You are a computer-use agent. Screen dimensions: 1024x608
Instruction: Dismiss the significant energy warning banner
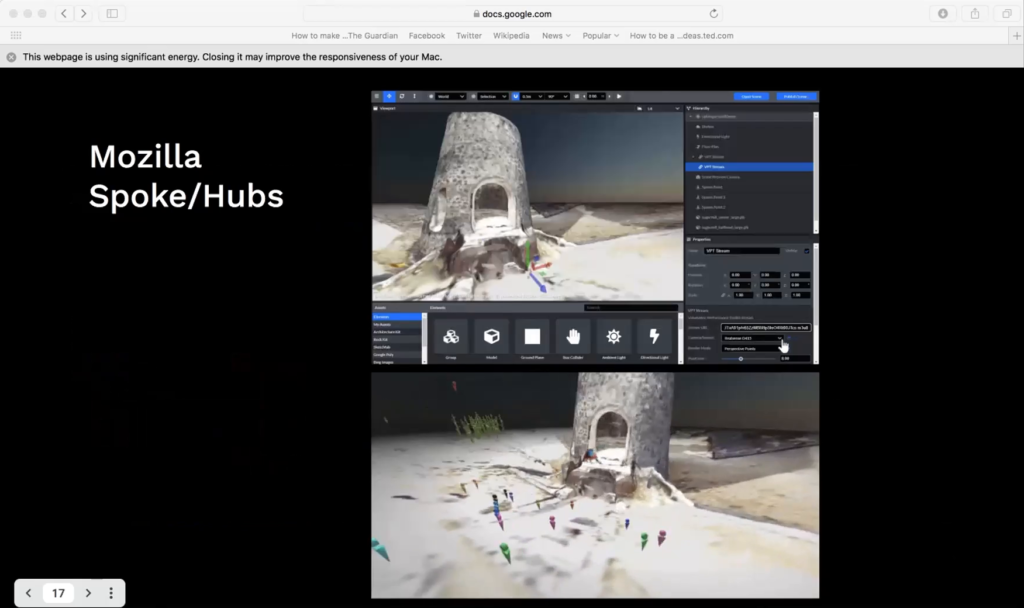(11, 57)
